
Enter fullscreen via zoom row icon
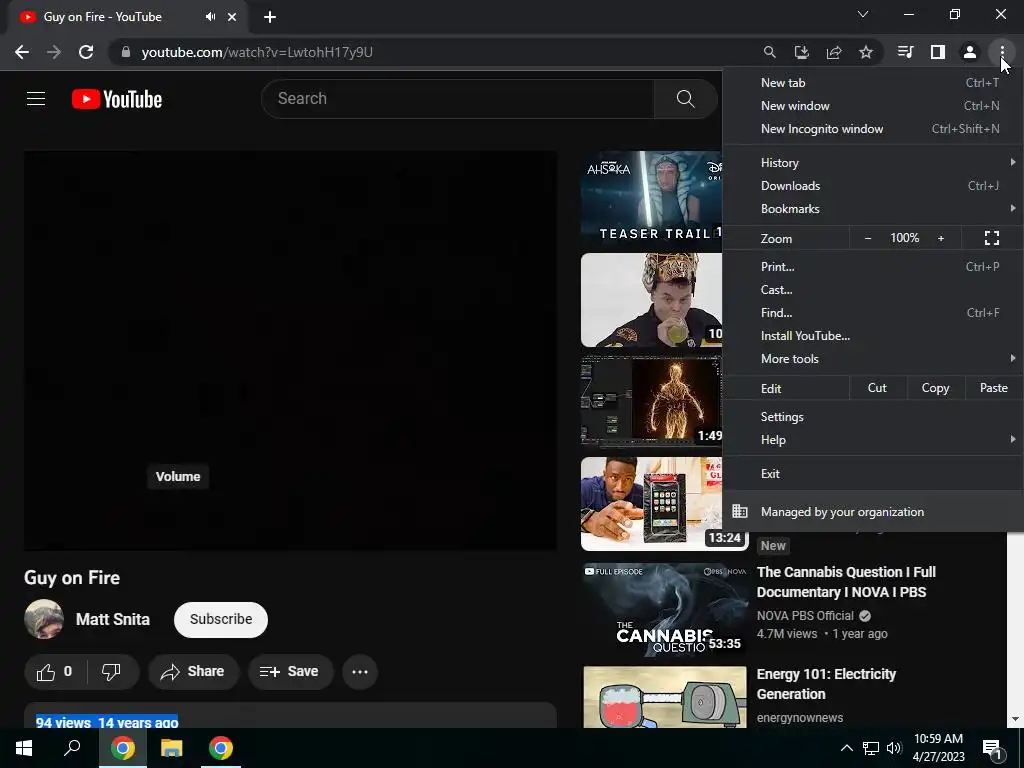[991, 238]
